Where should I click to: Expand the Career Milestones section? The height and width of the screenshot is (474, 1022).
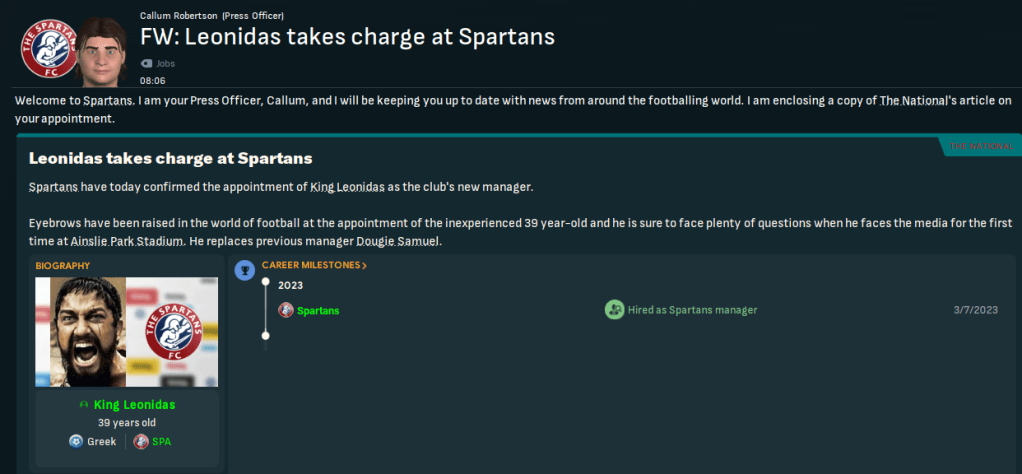point(314,265)
